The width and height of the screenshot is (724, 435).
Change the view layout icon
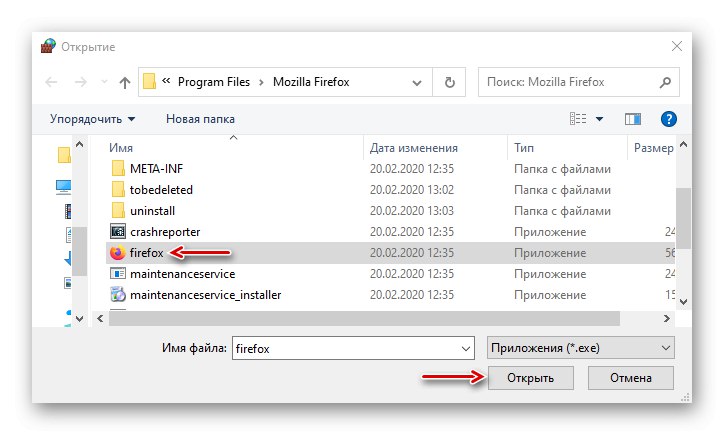click(x=578, y=119)
